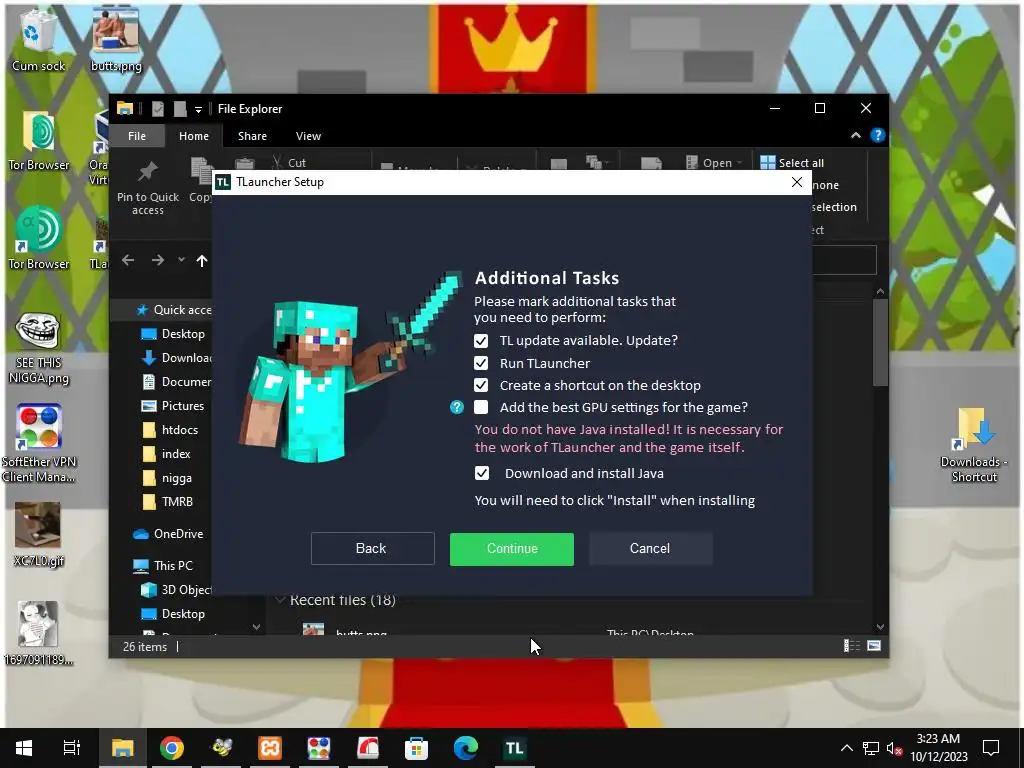Open the View ribbon tab
The height and width of the screenshot is (768, 1024).
pyautogui.click(x=308, y=136)
